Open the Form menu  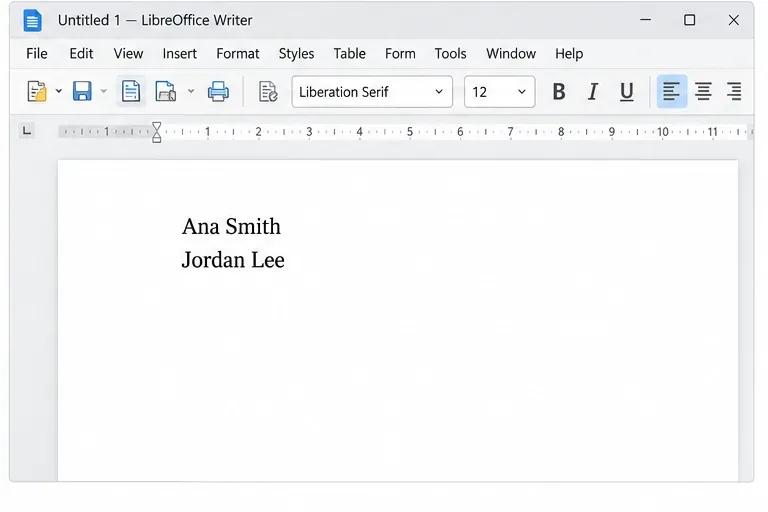coord(400,53)
